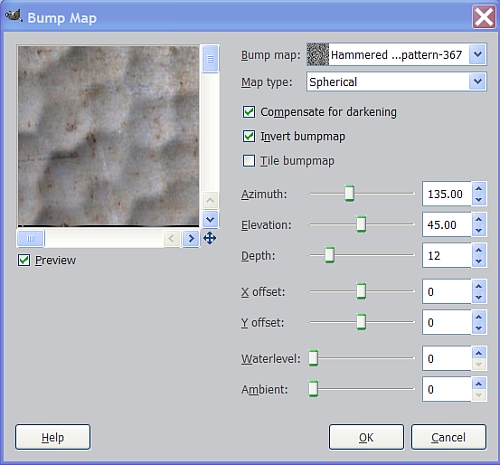Click the Hammered pattern thumbnail swatch

coord(318,54)
